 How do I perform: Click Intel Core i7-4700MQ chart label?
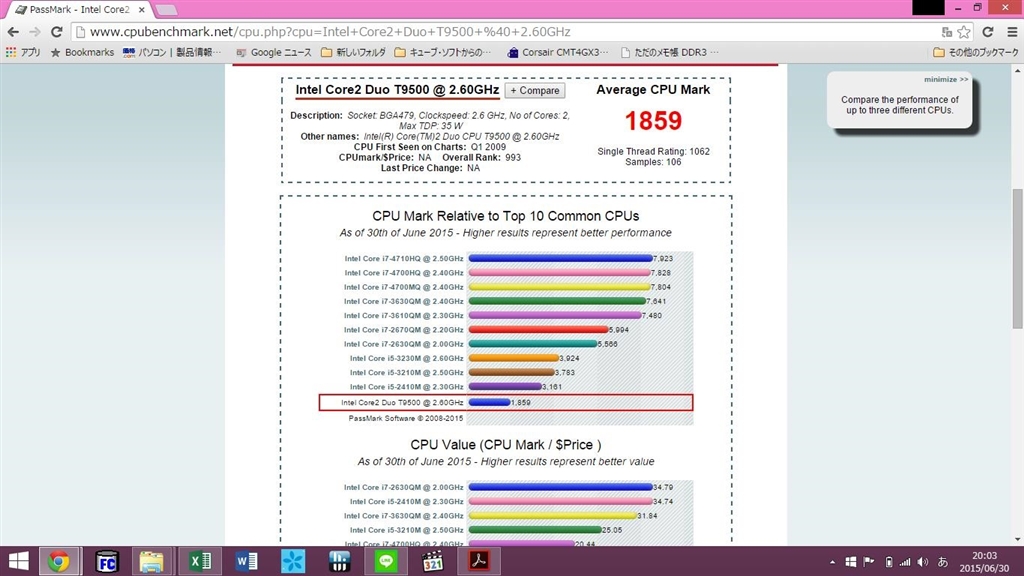coord(404,287)
